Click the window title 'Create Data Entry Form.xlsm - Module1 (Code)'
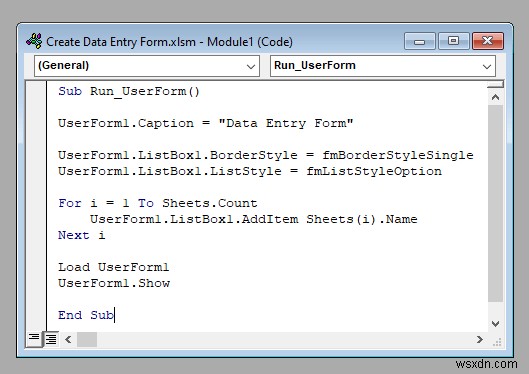This screenshot has height=374, width=529. [169, 42]
